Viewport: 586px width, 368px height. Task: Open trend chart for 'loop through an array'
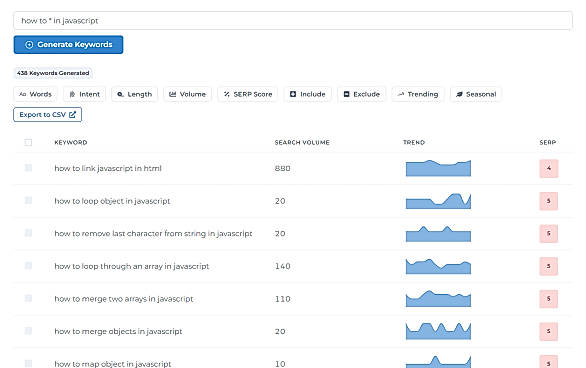coord(438,266)
